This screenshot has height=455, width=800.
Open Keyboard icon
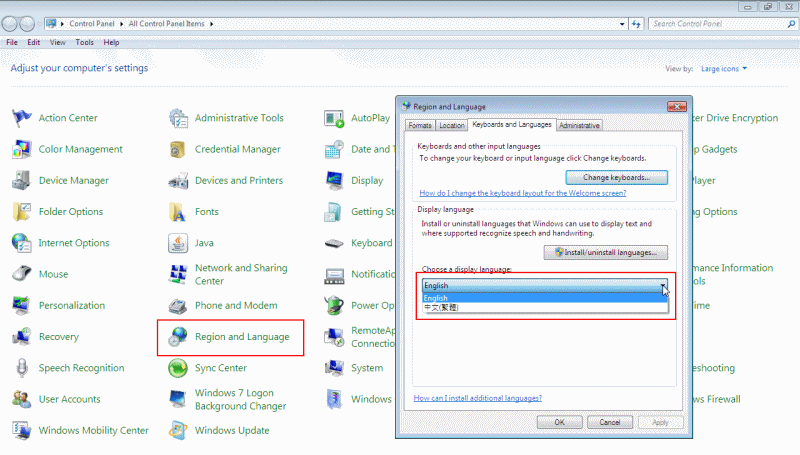point(334,243)
